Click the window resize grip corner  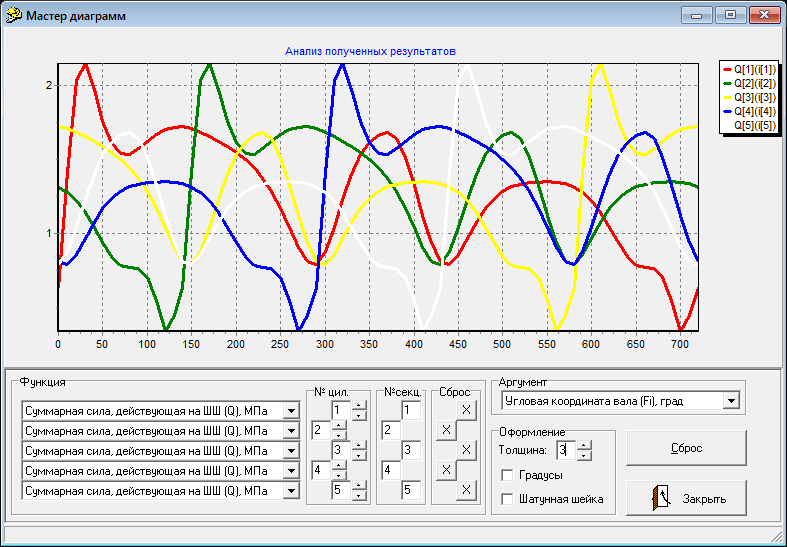[x=776, y=534]
